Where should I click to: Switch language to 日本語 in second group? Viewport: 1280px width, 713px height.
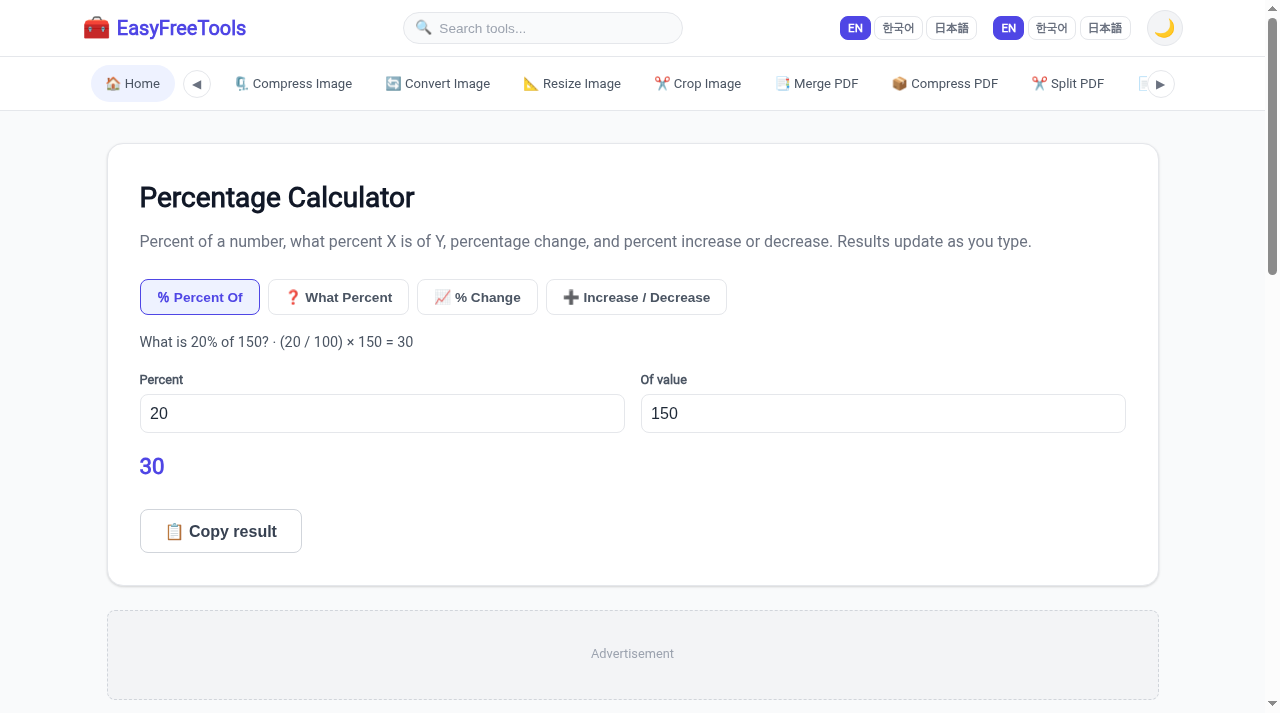point(1105,28)
